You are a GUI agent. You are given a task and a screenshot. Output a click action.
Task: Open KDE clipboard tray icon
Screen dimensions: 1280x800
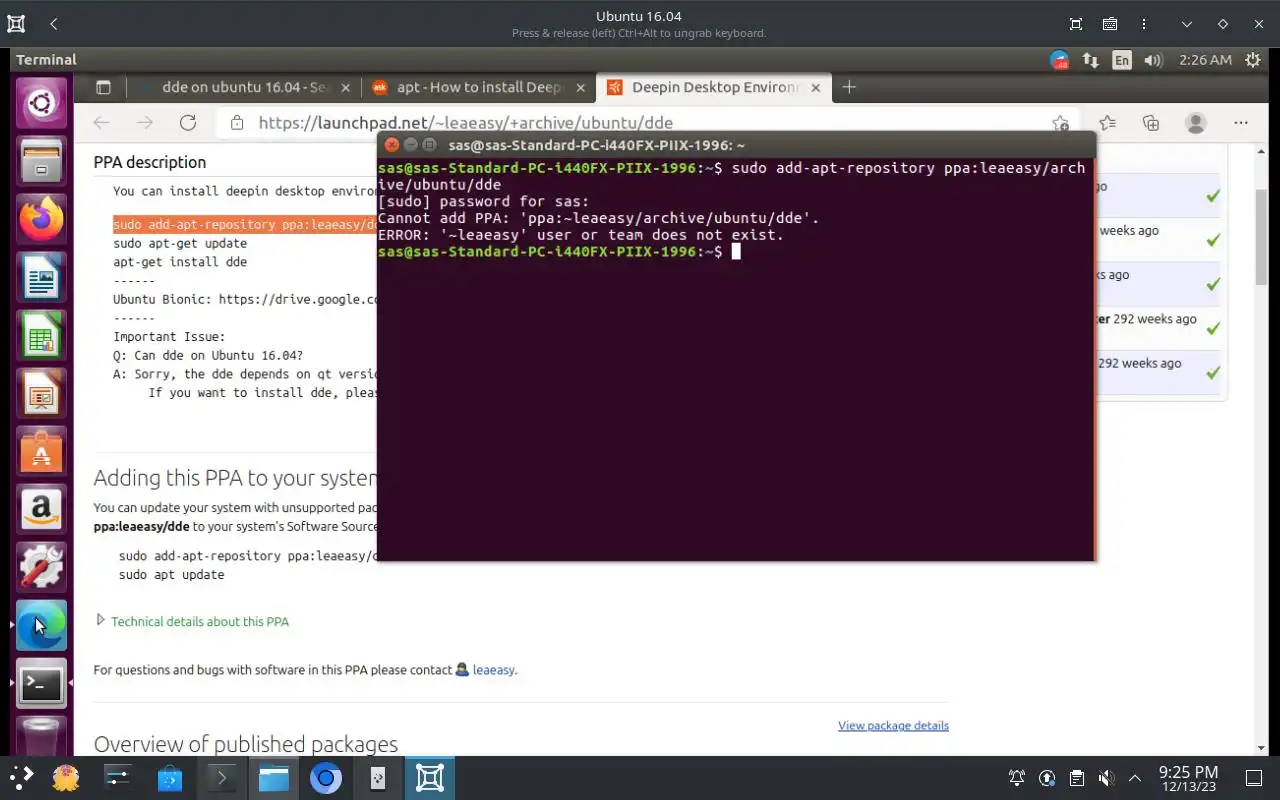(x=1076, y=778)
